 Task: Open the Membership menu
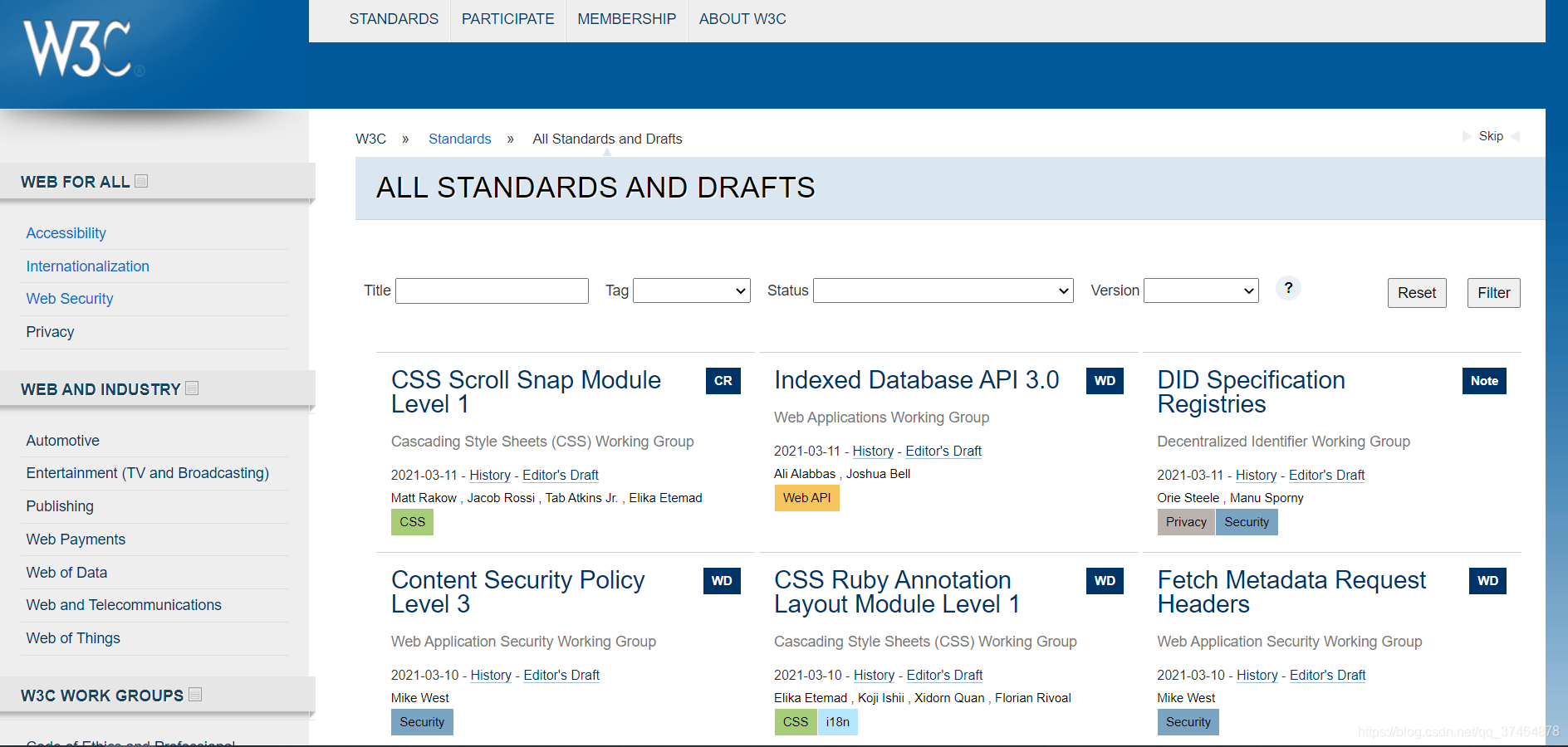point(626,19)
